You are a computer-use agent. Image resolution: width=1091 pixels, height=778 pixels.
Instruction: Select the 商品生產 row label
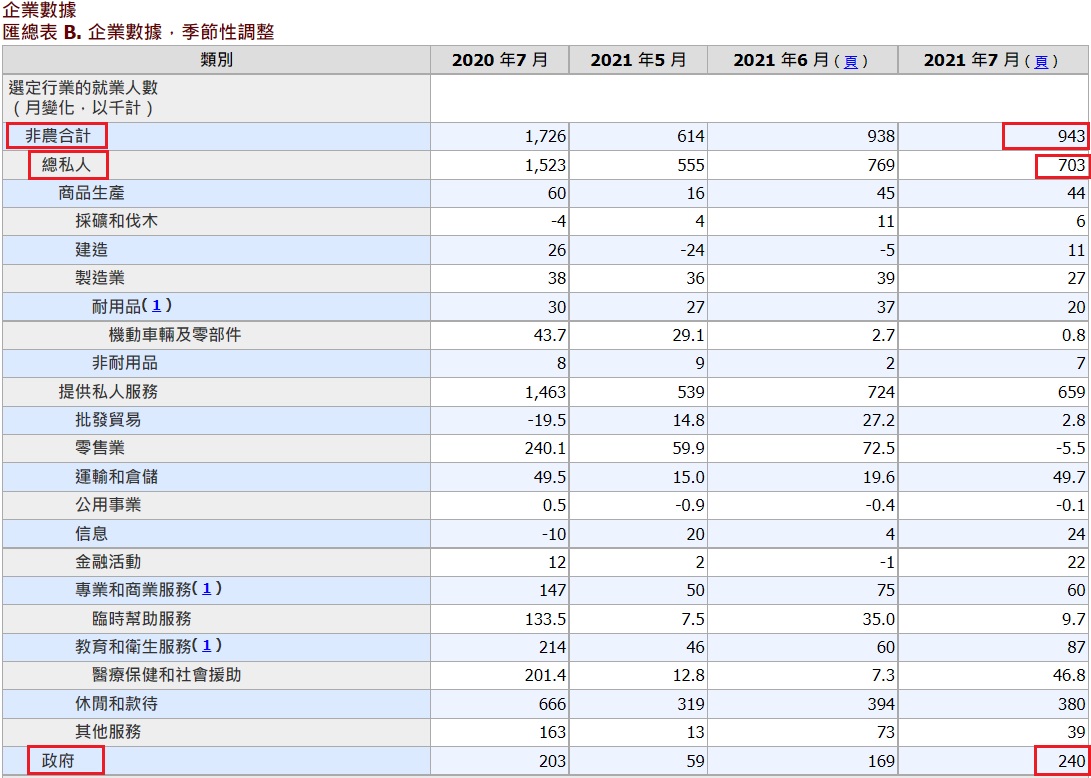click(x=91, y=193)
